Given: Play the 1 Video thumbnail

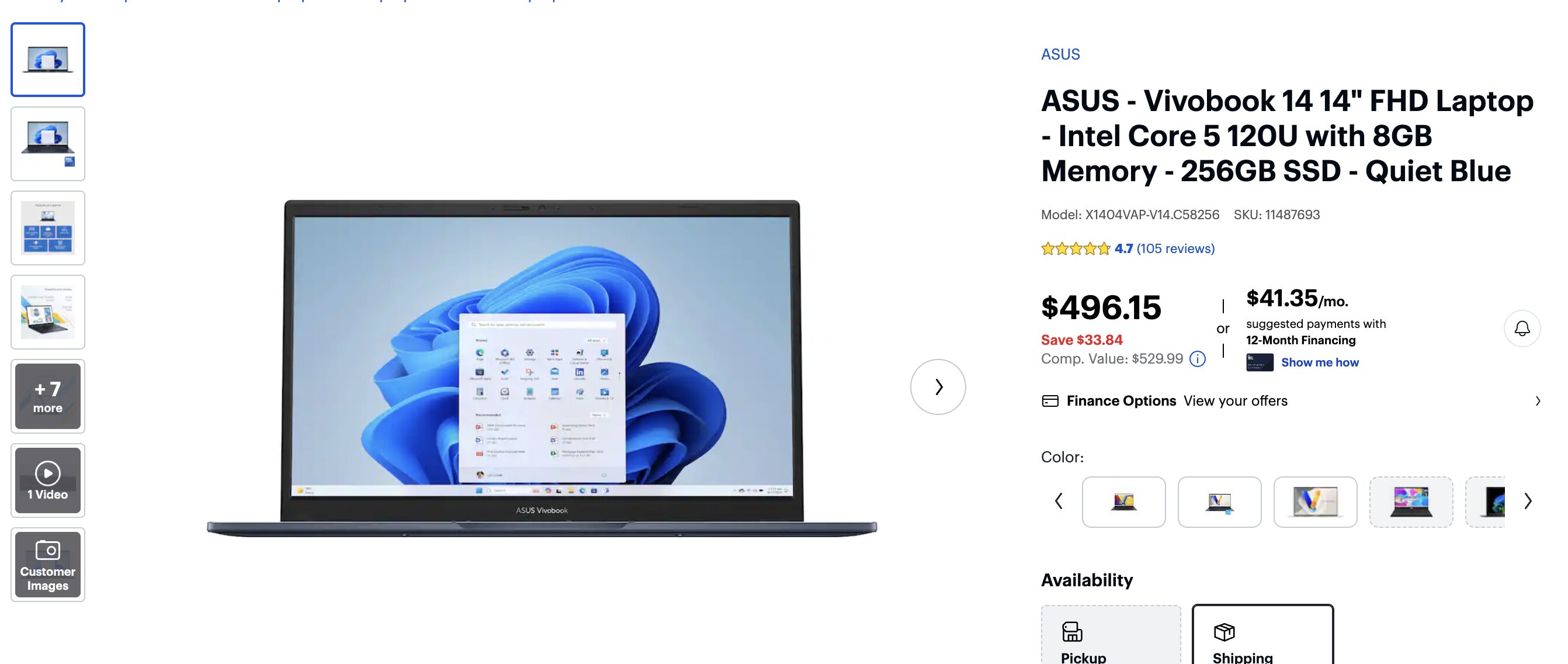Looking at the screenshot, I should coord(47,480).
